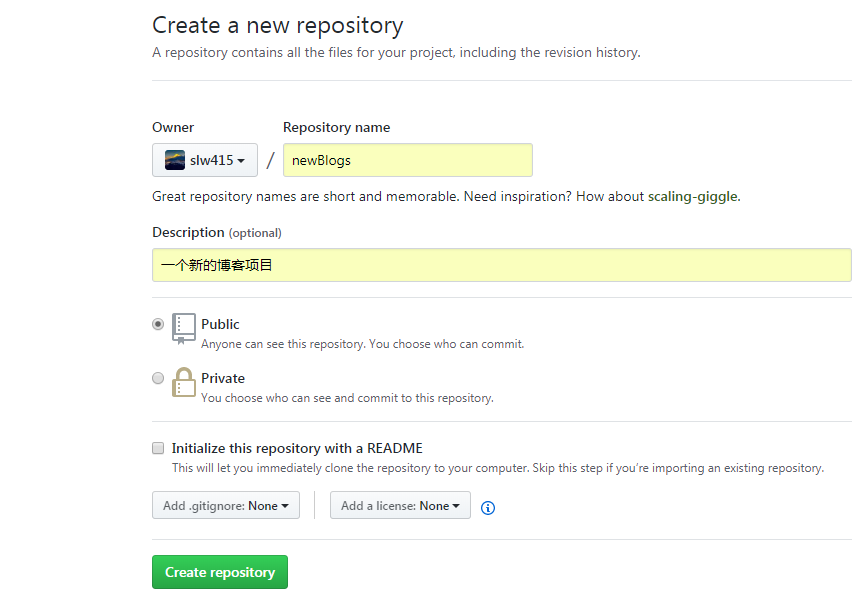The image size is (864, 613).
Task: Open the Owner slw415 dropdown
Action: 205,160
